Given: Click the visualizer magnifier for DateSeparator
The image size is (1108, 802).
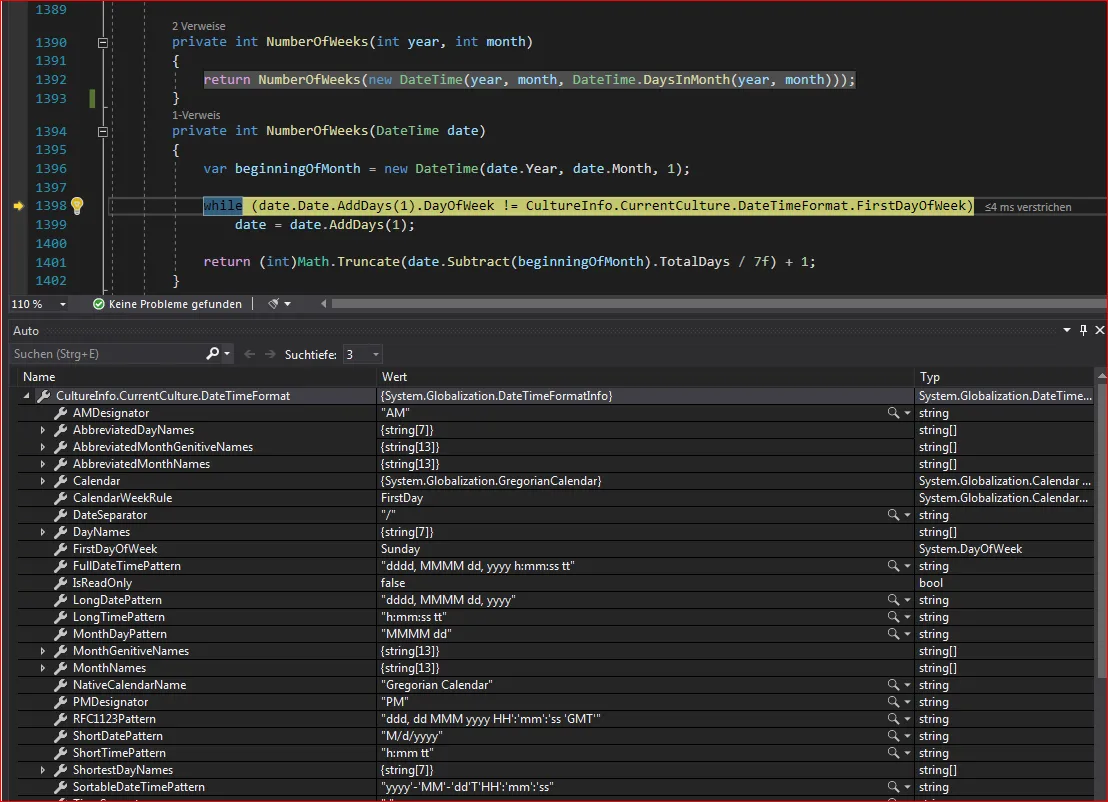Looking at the screenshot, I should pyautogui.click(x=893, y=515).
